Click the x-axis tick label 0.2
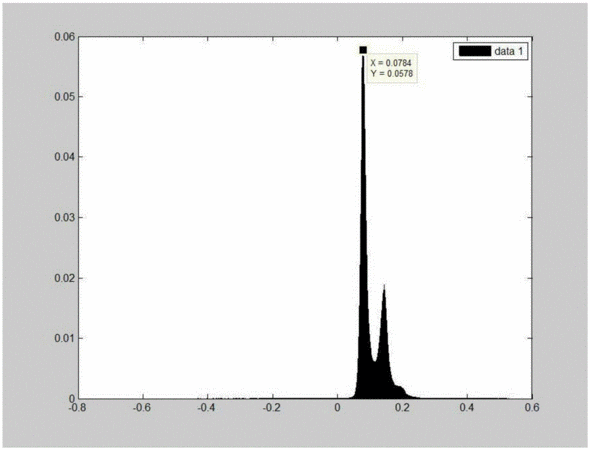590x450 pixels. click(x=402, y=407)
